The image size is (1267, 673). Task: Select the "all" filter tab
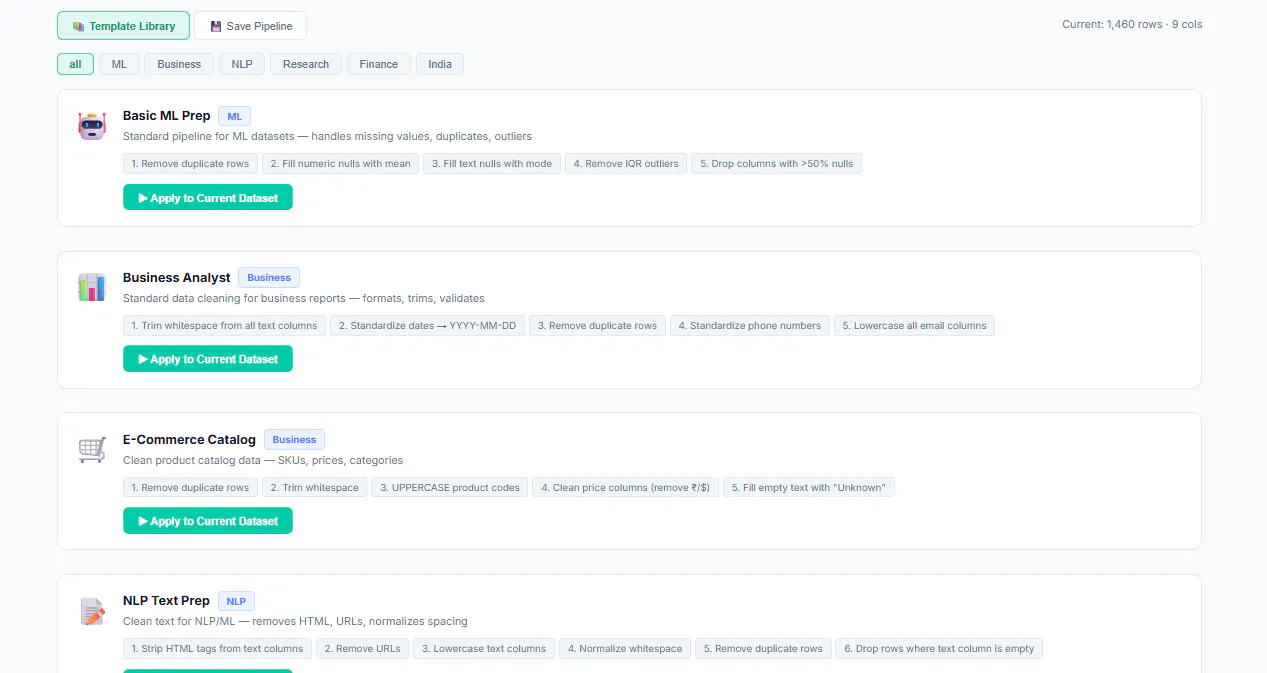pos(75,64)
